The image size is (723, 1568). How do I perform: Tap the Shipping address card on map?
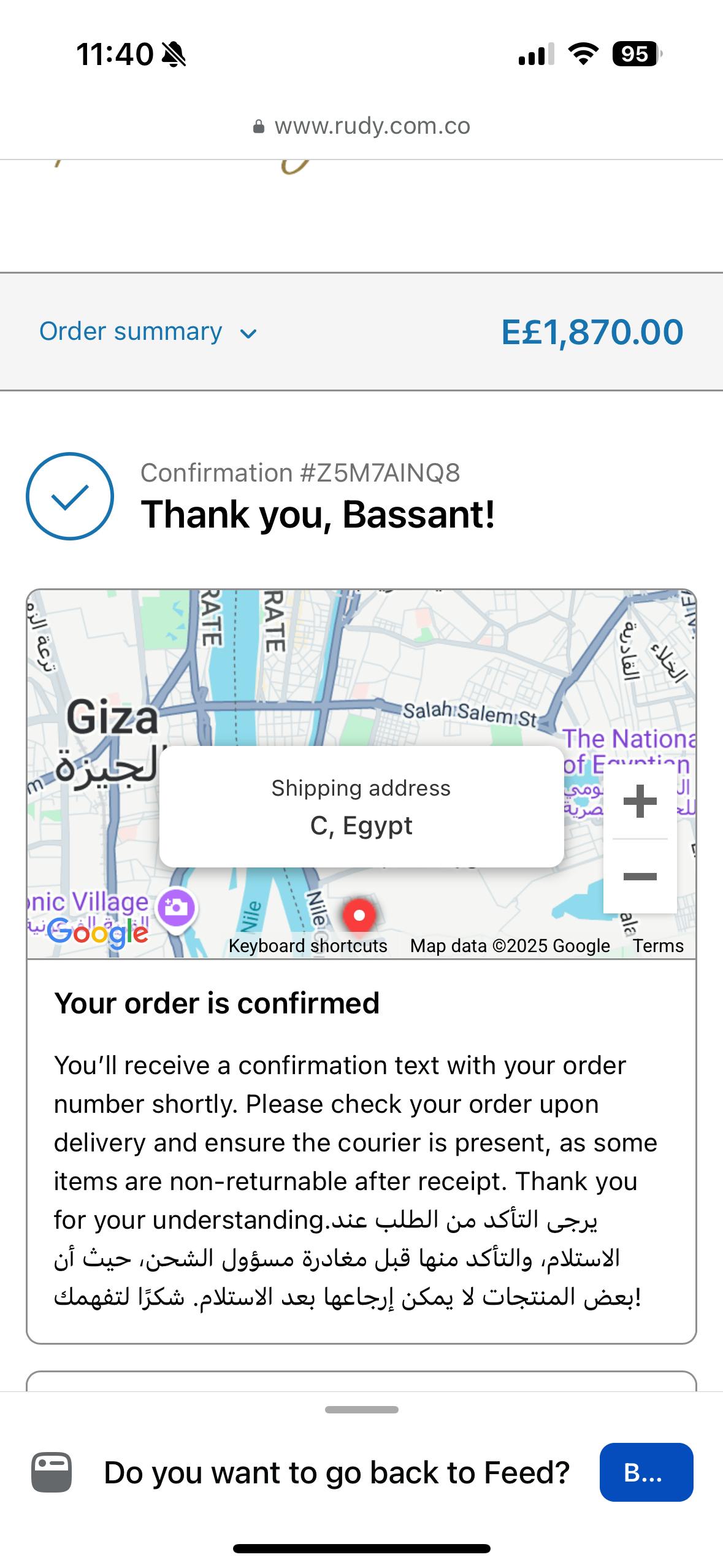point(361,806)
